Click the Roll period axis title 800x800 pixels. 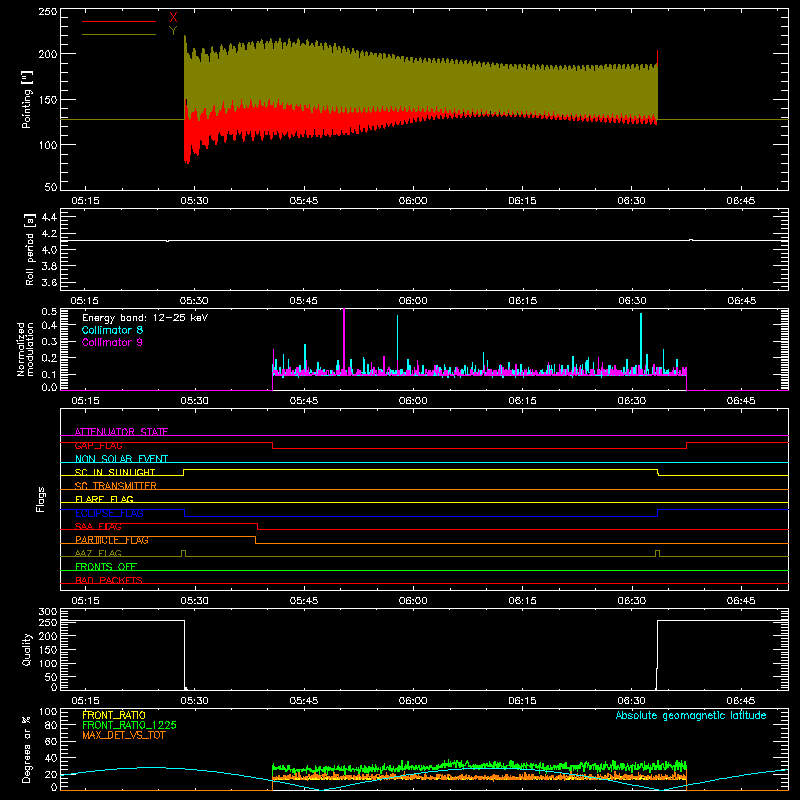coord(30,249)
